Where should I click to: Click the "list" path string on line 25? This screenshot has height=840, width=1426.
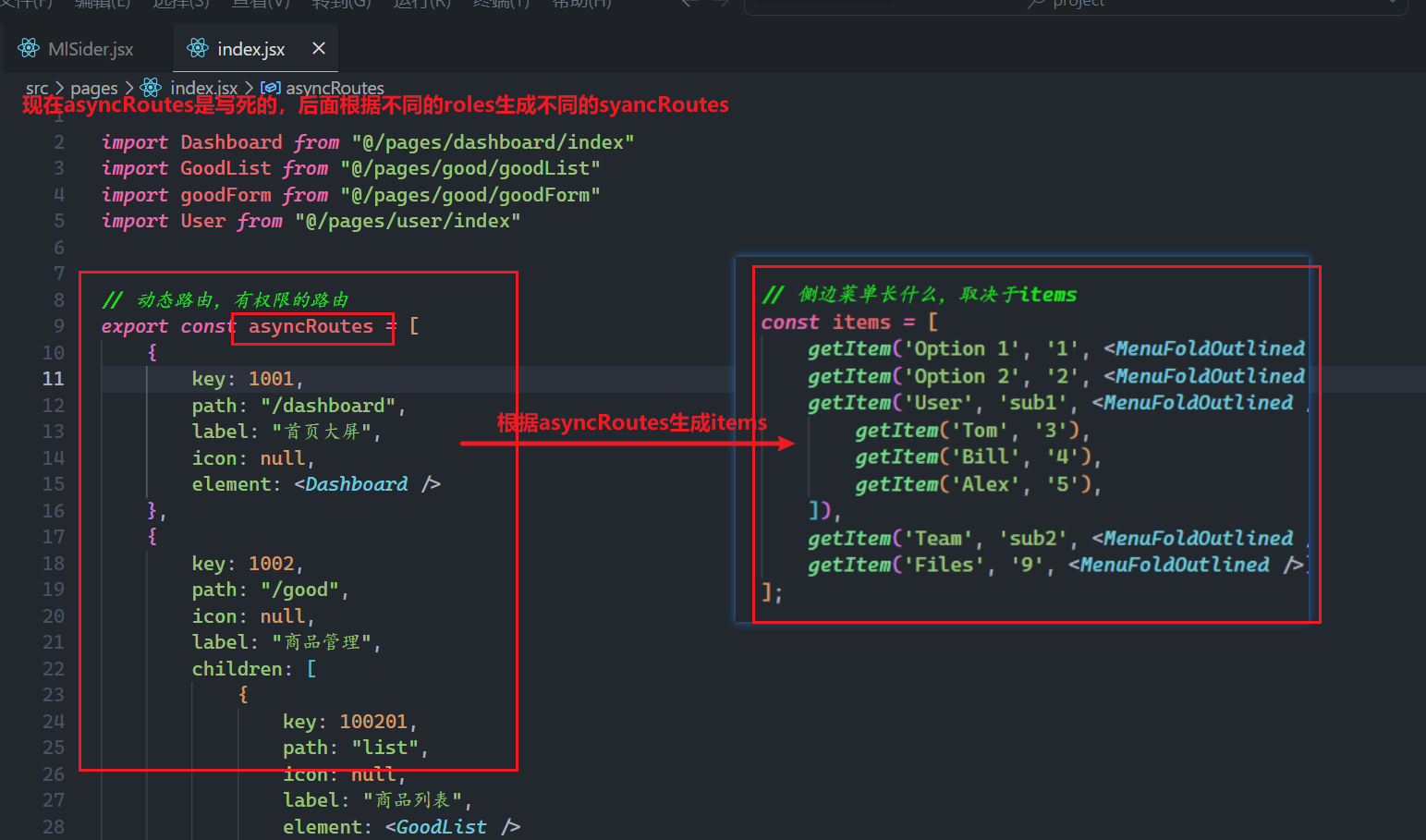click(x=385, y=748)
